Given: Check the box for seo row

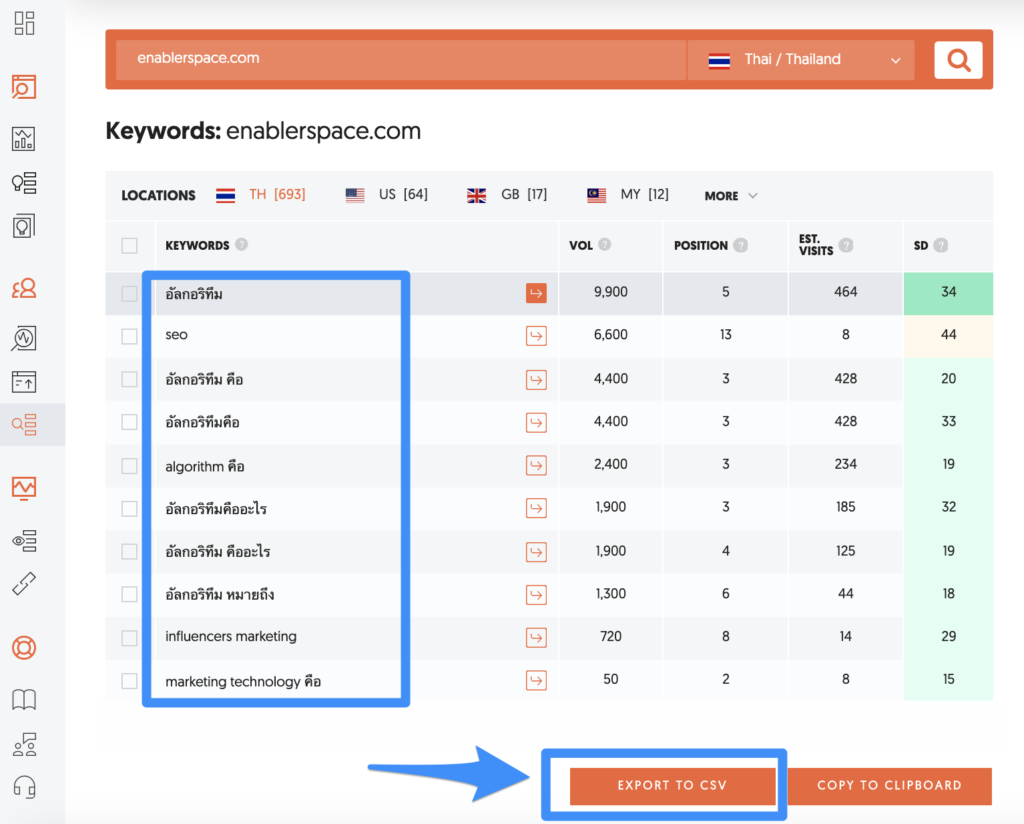Looking at the screenshot, I should pos(129,336).
